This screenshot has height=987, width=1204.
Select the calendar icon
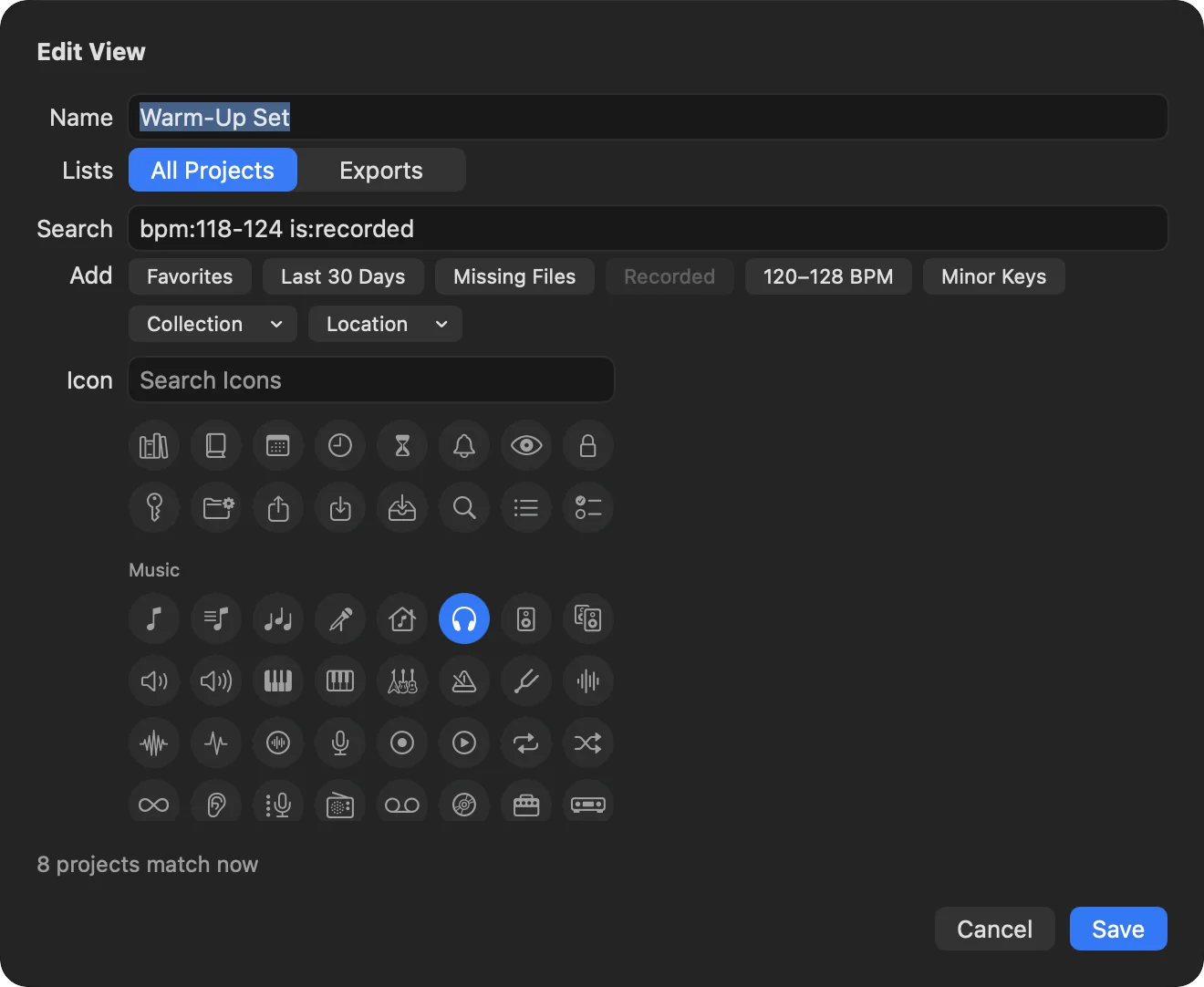point(278,446)
